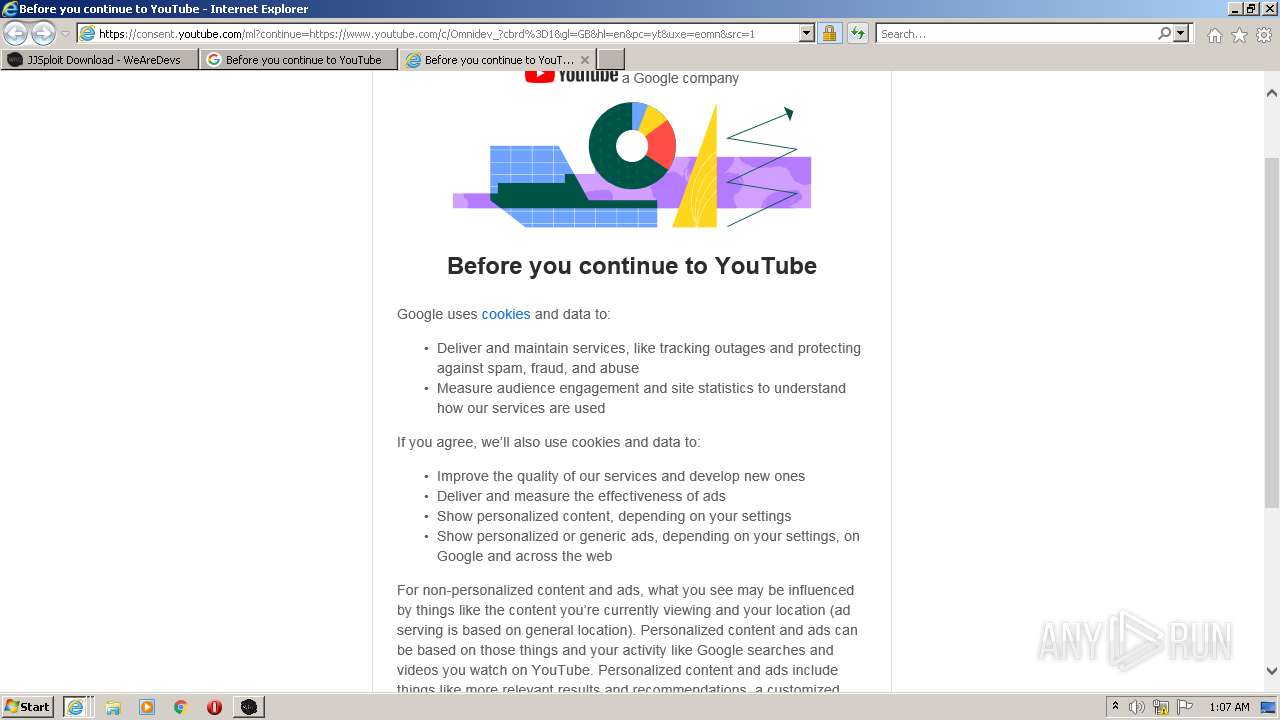Open the Windows Start button
This screenshot has height=720, width=1280.
click(x=28, y=706)
